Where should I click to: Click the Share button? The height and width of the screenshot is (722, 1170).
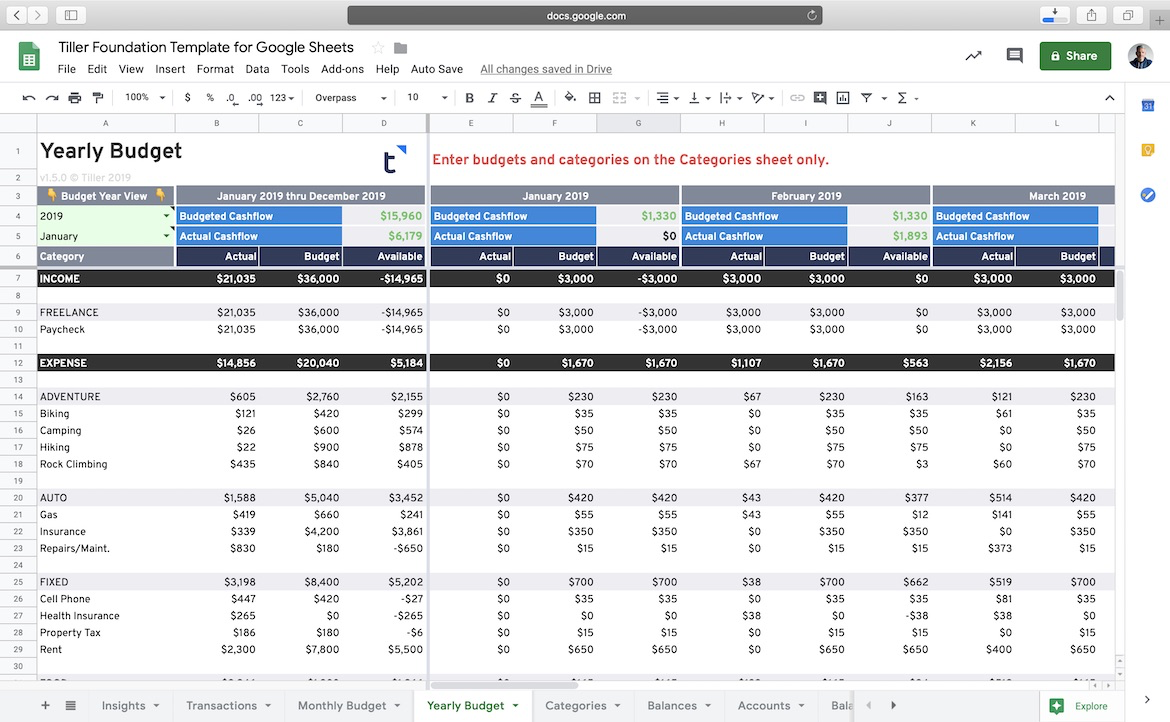(x=1074, y=56)
